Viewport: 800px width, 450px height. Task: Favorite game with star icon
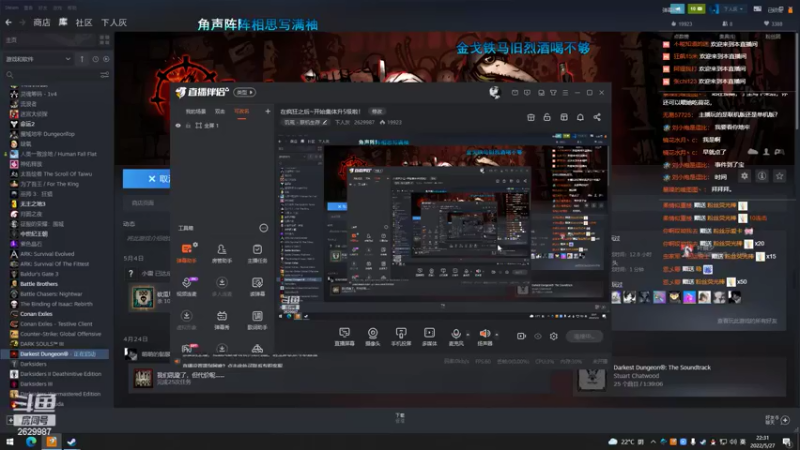tap(779, 176)
